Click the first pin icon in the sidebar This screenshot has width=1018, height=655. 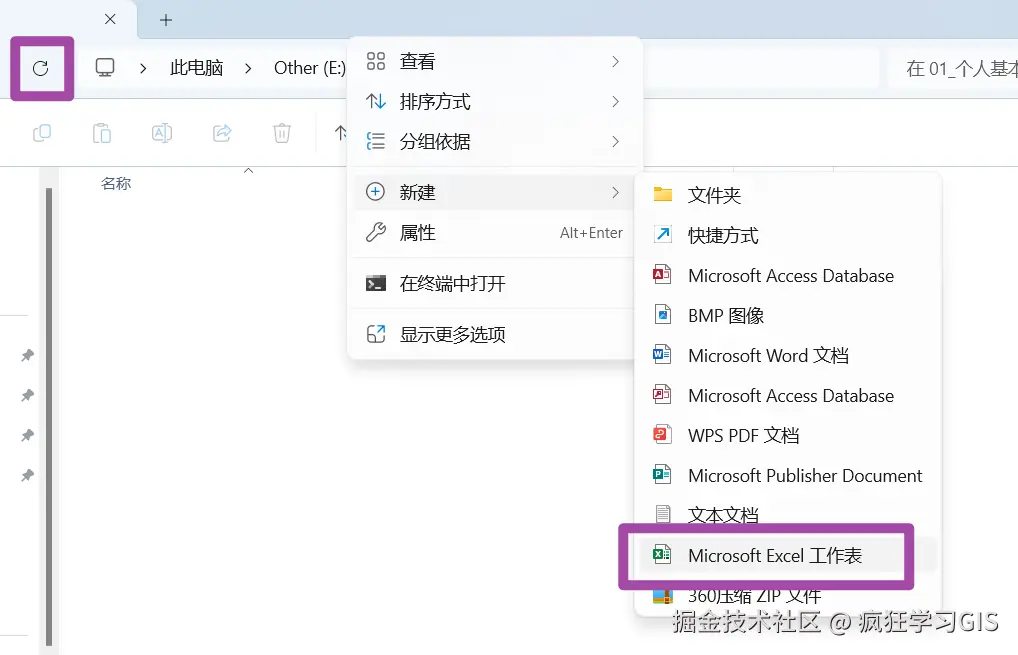tap(27, 355)
